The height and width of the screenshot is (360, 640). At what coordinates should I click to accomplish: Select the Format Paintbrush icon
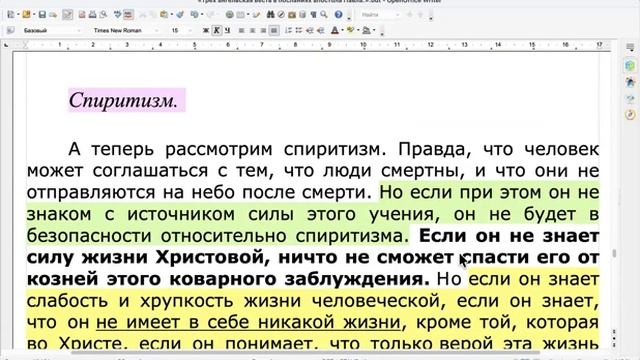tap(180, 15)
